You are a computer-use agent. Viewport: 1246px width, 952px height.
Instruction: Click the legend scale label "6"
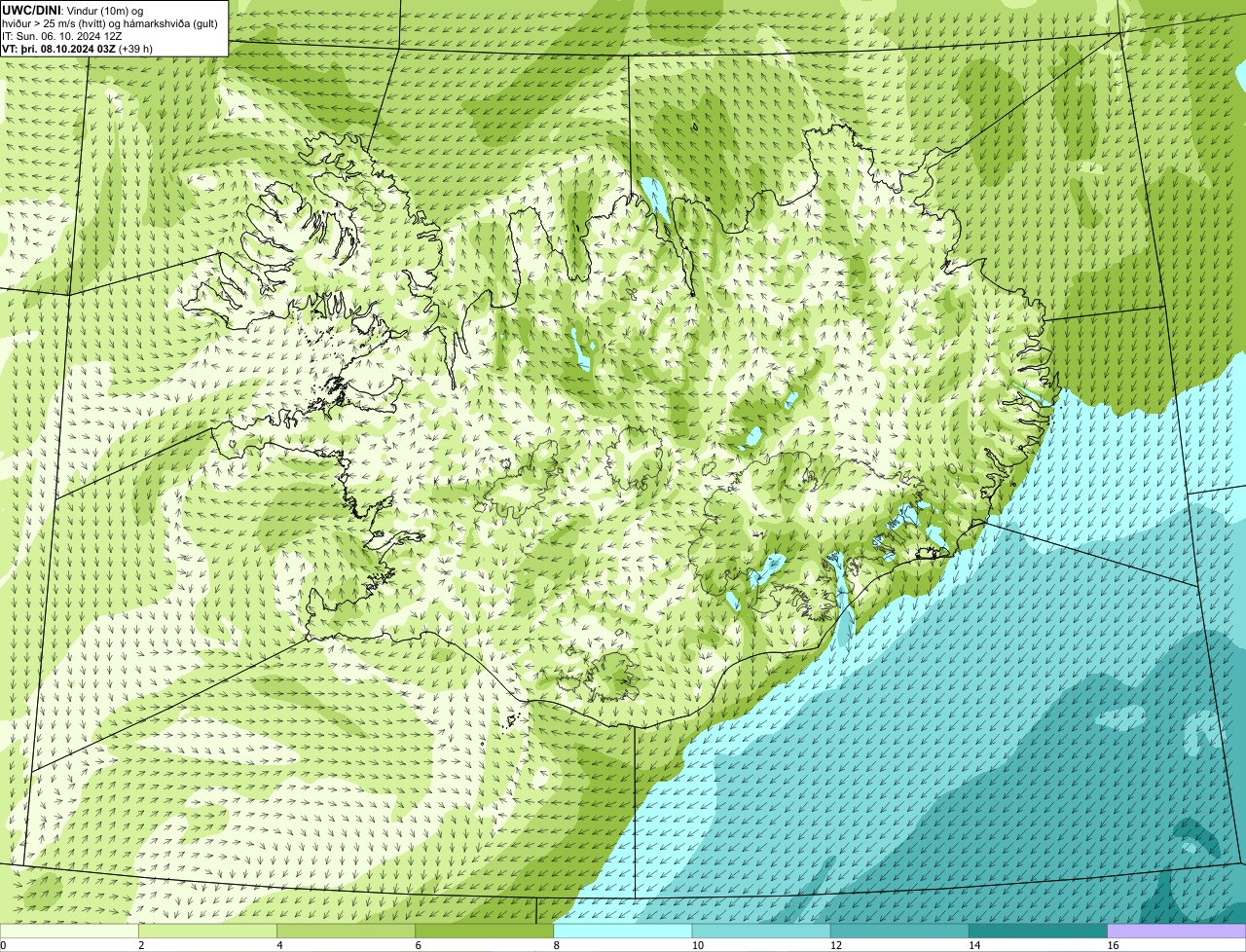[x=418, y=945]
